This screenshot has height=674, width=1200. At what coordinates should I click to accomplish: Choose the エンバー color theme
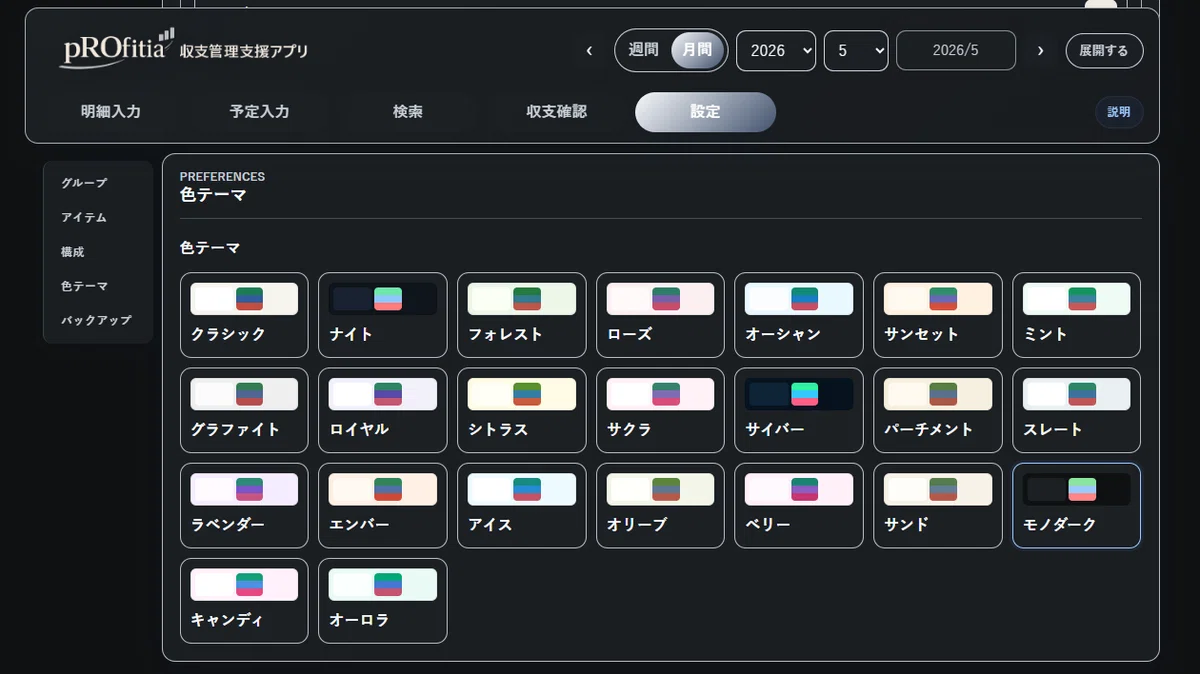pos(383,505)
